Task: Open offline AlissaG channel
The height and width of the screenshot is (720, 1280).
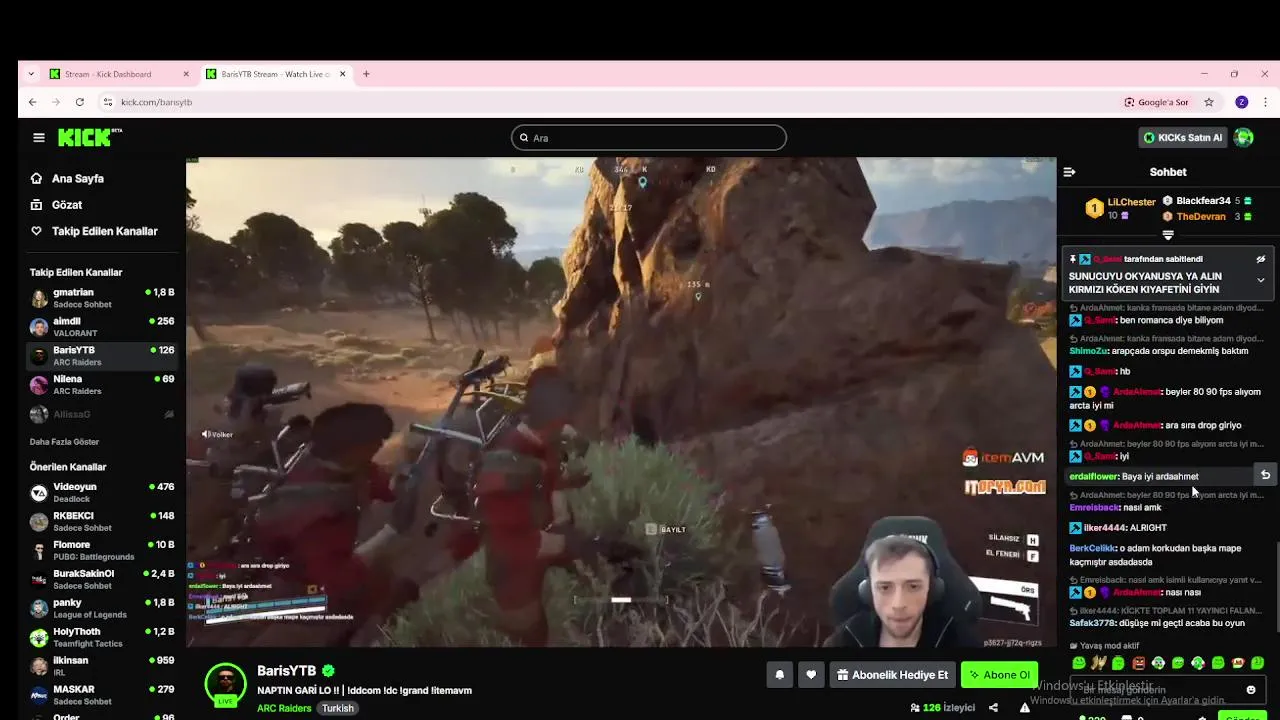Action: coord(102,414)
